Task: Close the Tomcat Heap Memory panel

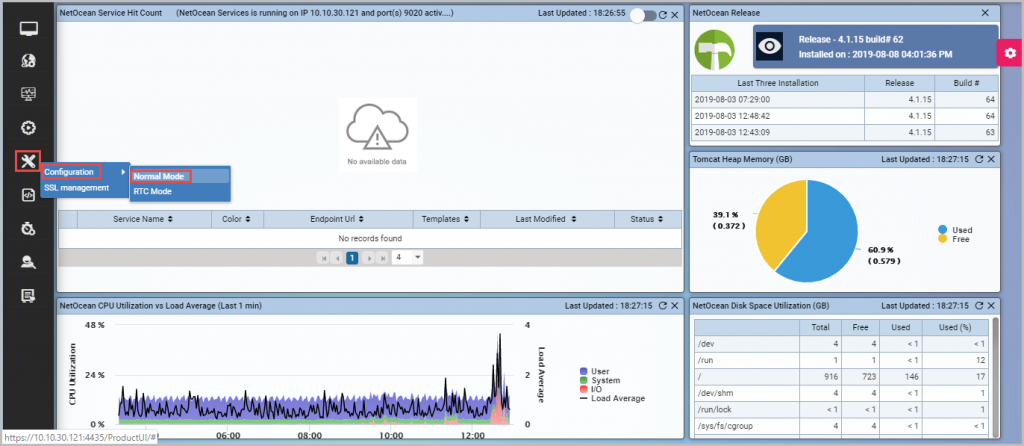Action: [x=991, y=159]
